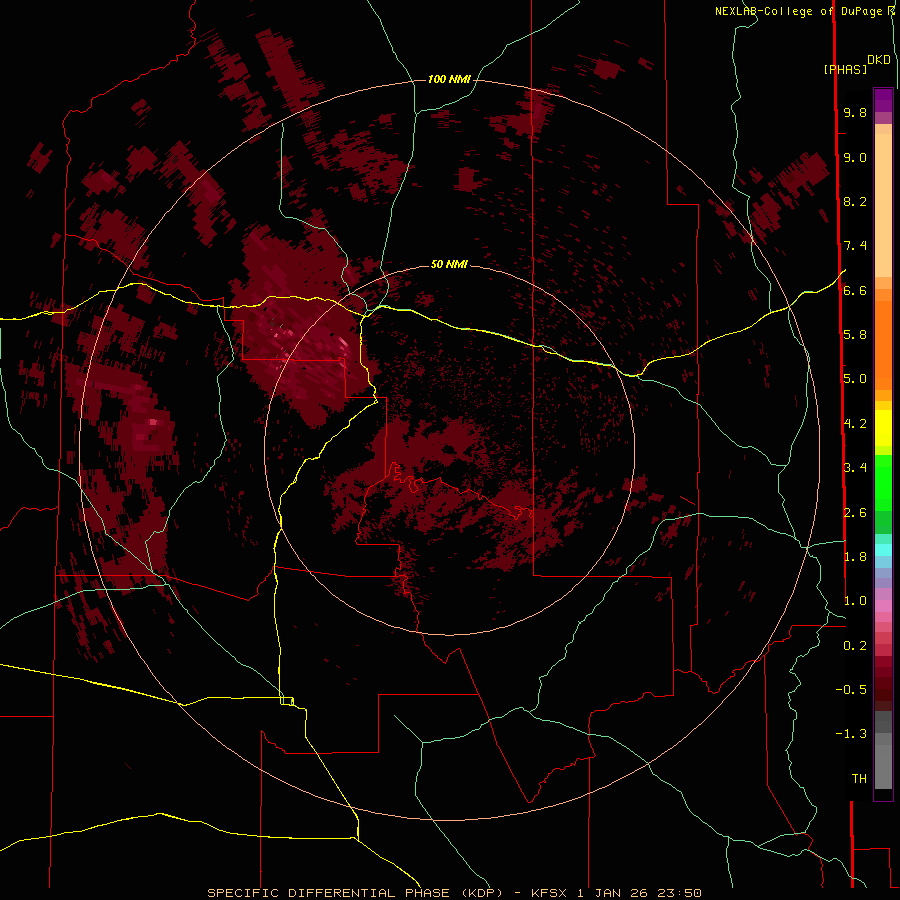Click the 3.4 value on the scale
Viewport: 900px width, 900px height.
855,468
